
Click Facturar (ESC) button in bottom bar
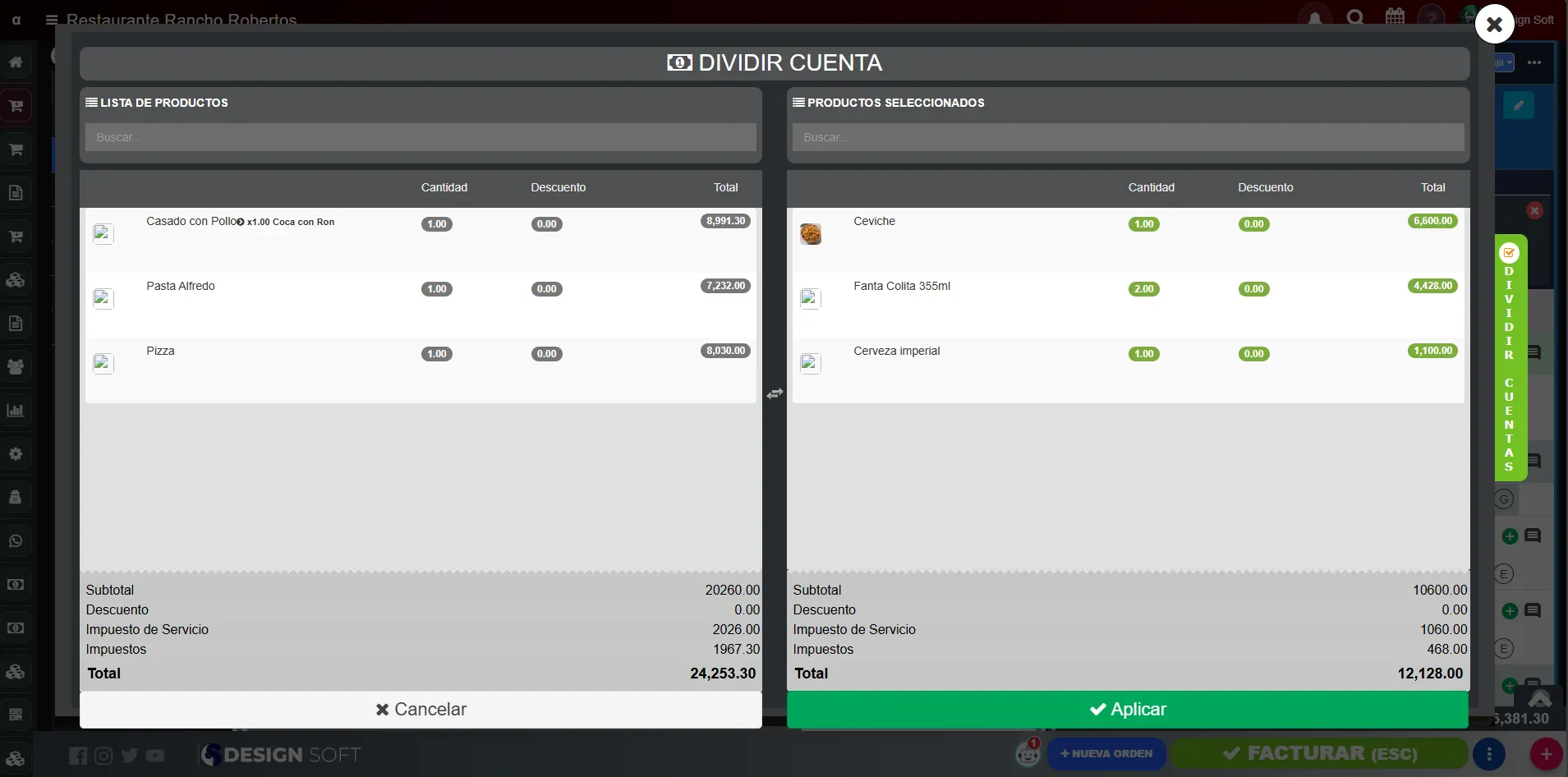point(1319,754)
